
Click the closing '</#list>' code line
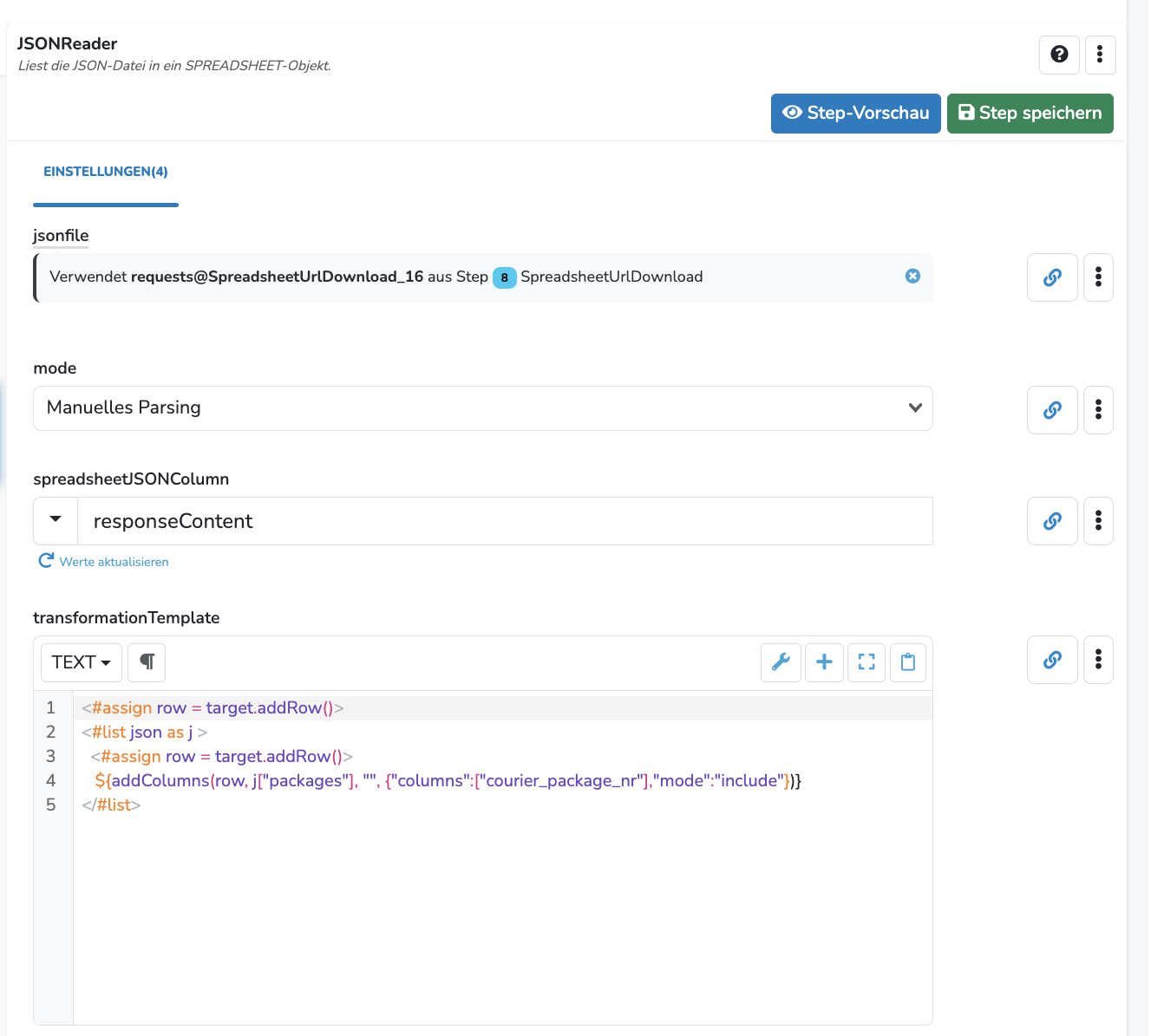point(111,805)
